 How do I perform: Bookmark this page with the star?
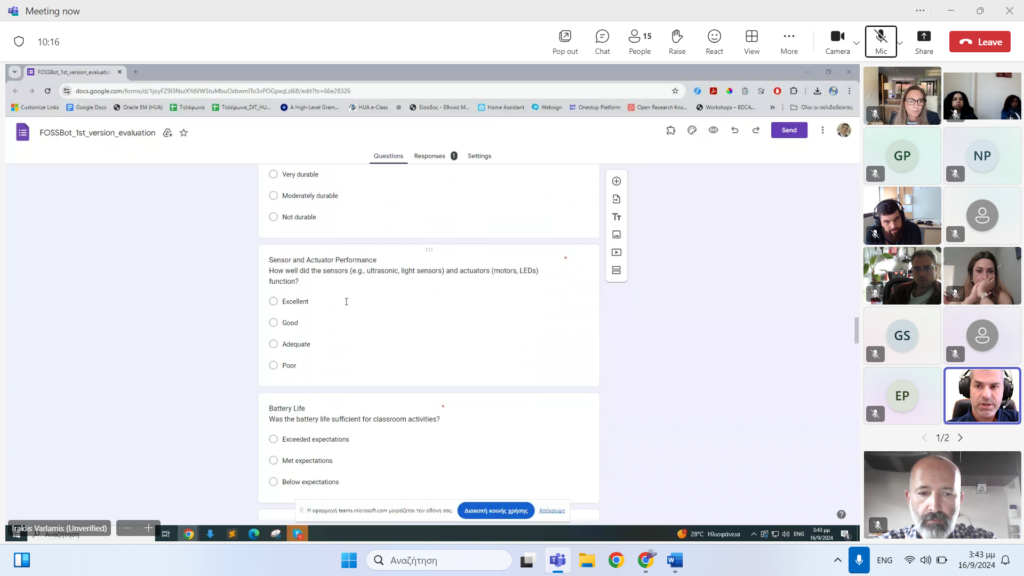point(675,91)
